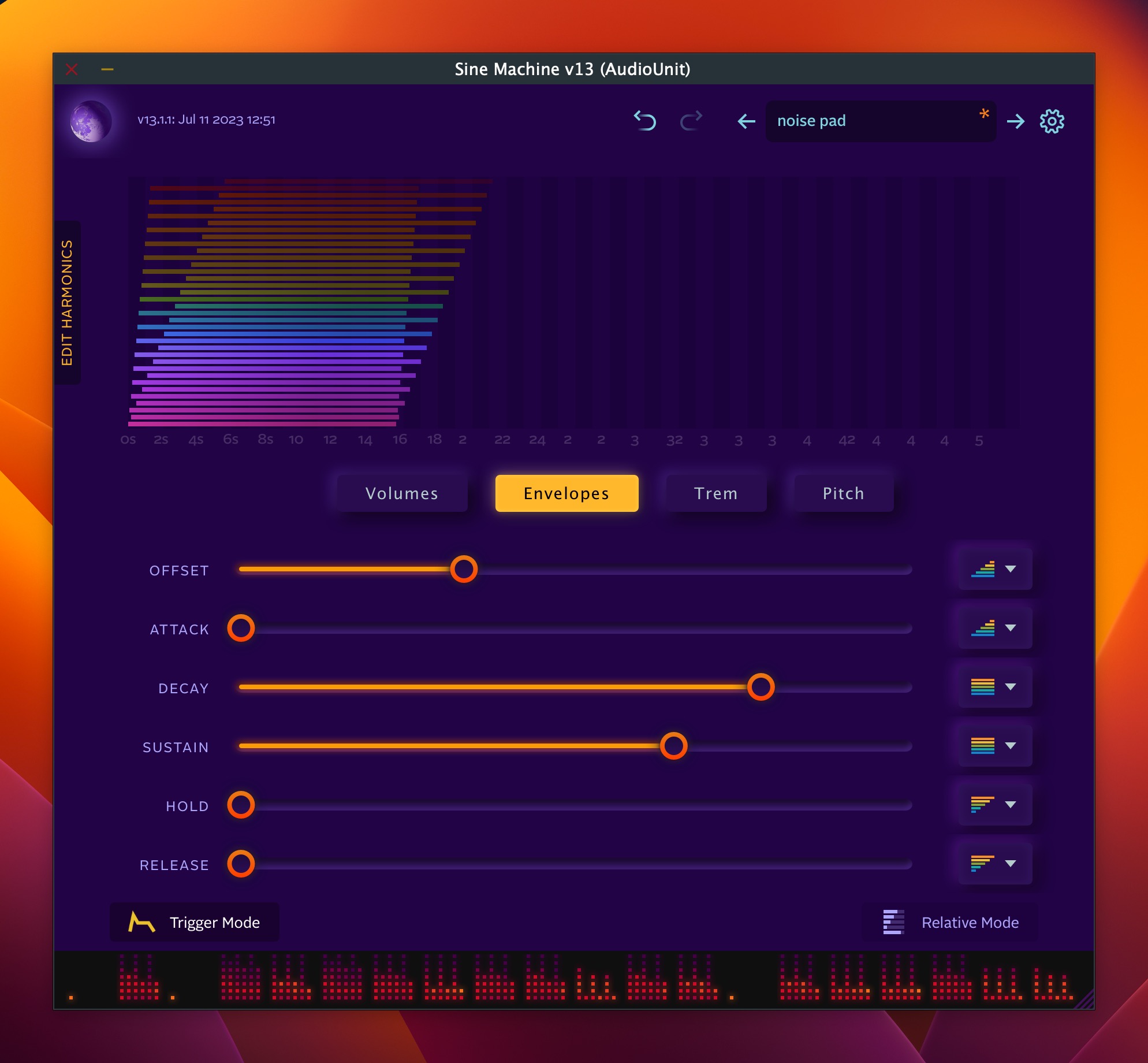Image resolution: width=1148 pixels, height=1063 pixels.
Task: Click the noise pad preset name field
Action: click(x=880, y=120)
